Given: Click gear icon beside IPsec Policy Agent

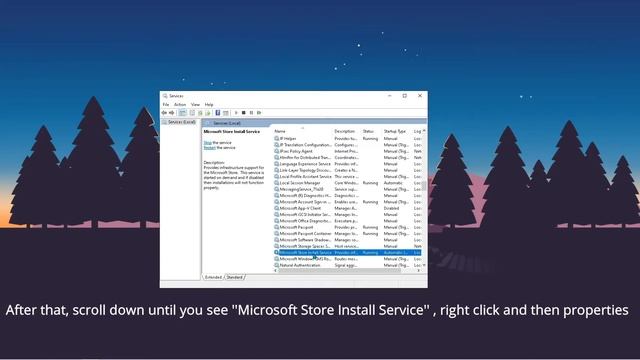Looking at the screenshot, I should tap(277, 151).
